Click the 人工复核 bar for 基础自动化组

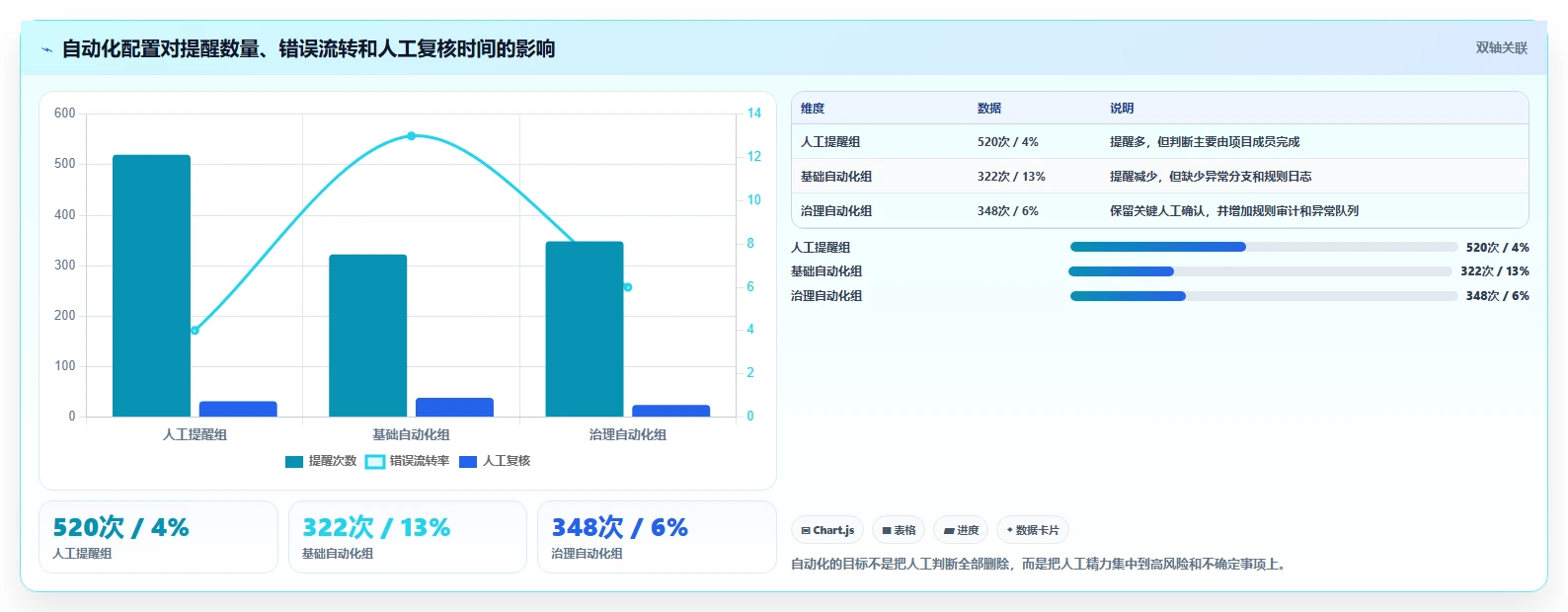(x=454, y=407)
